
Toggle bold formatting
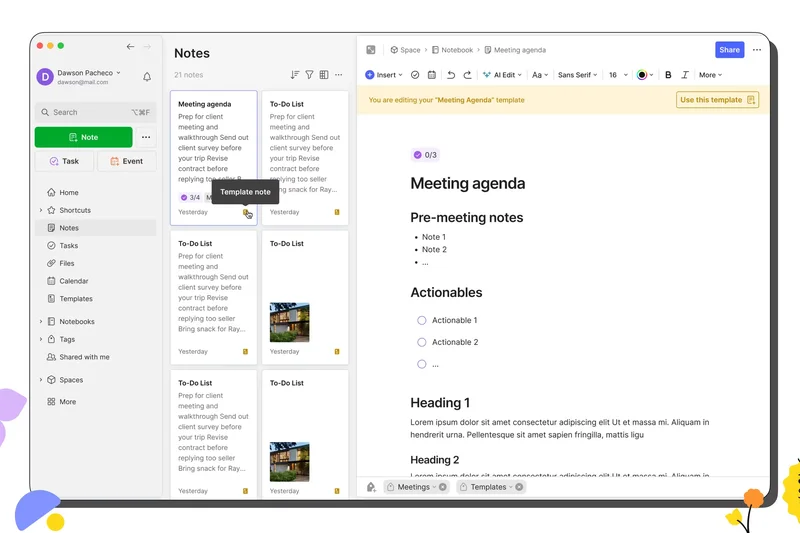pos(668,75)
